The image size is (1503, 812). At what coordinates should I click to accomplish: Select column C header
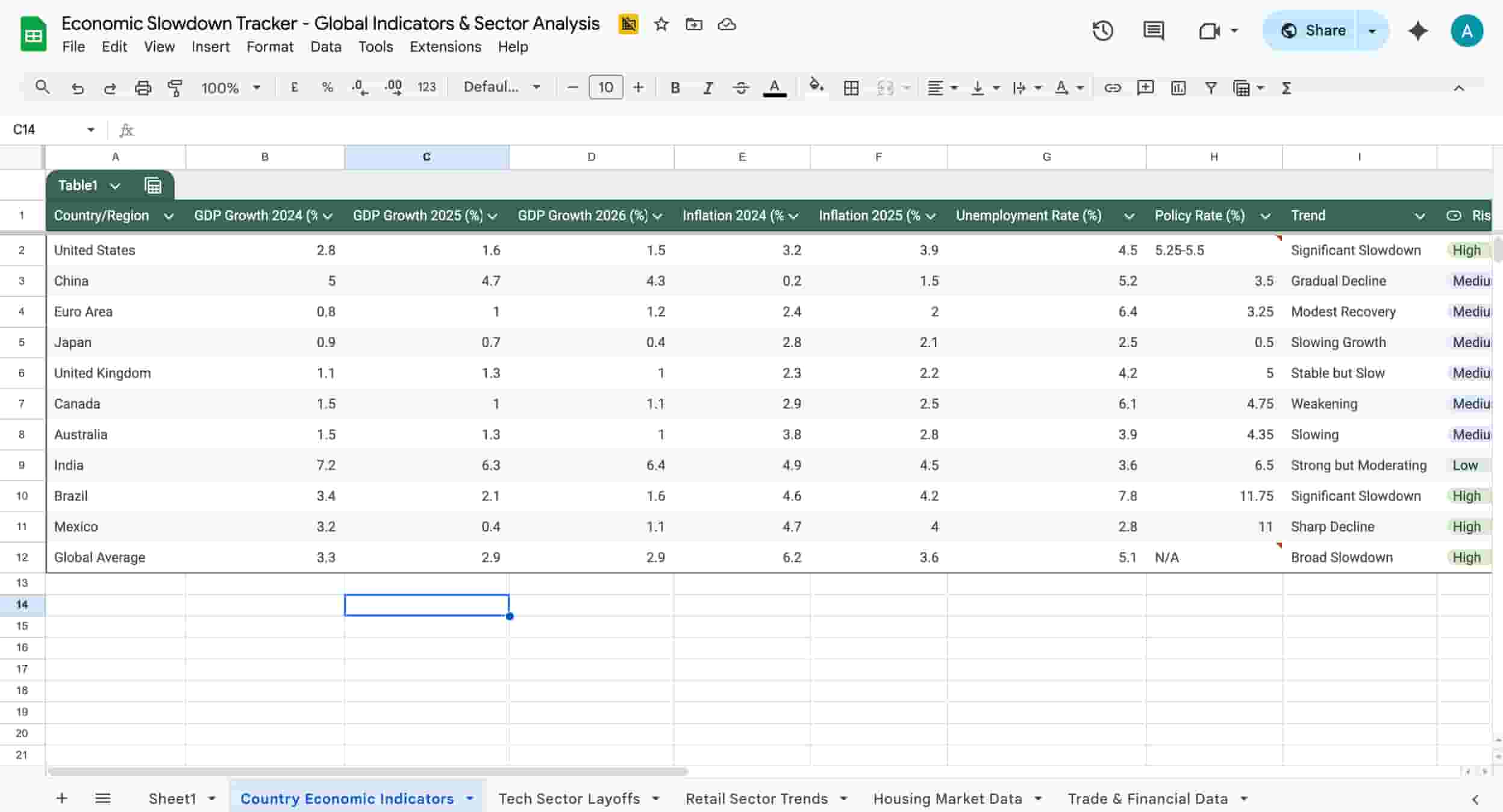427,157
